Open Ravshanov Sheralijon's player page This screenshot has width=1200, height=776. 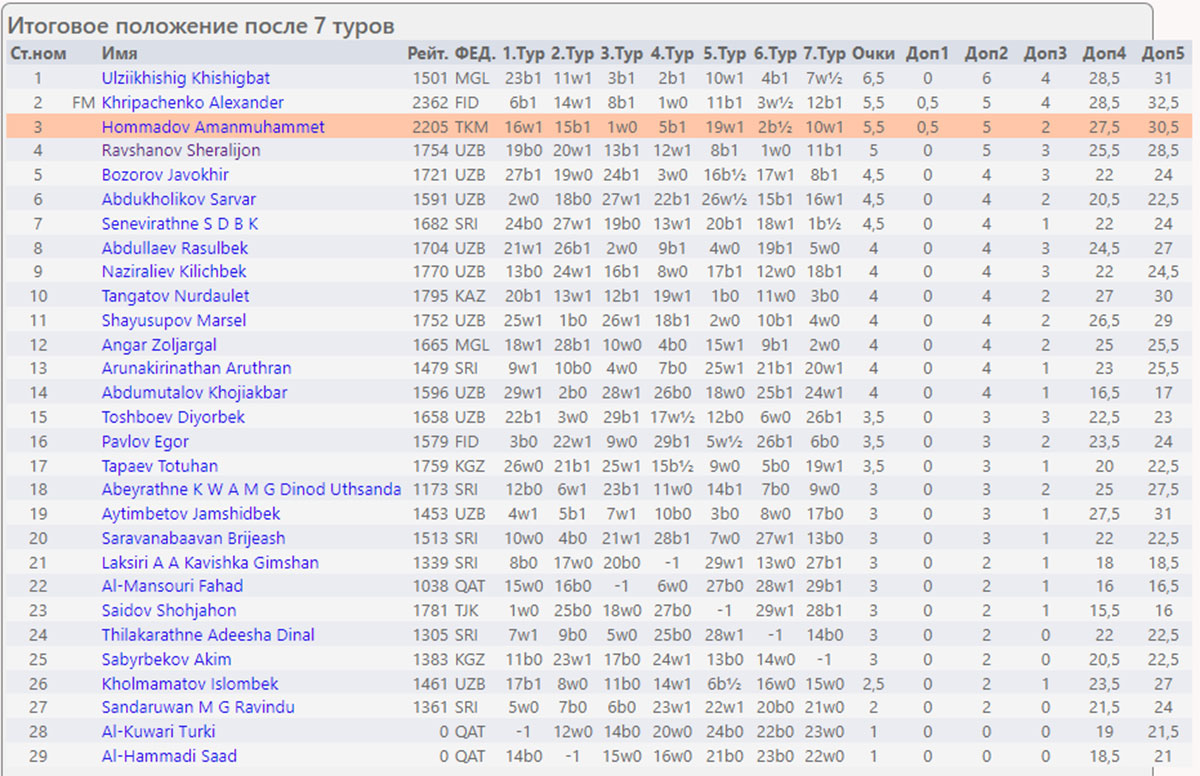click(180, 151)
